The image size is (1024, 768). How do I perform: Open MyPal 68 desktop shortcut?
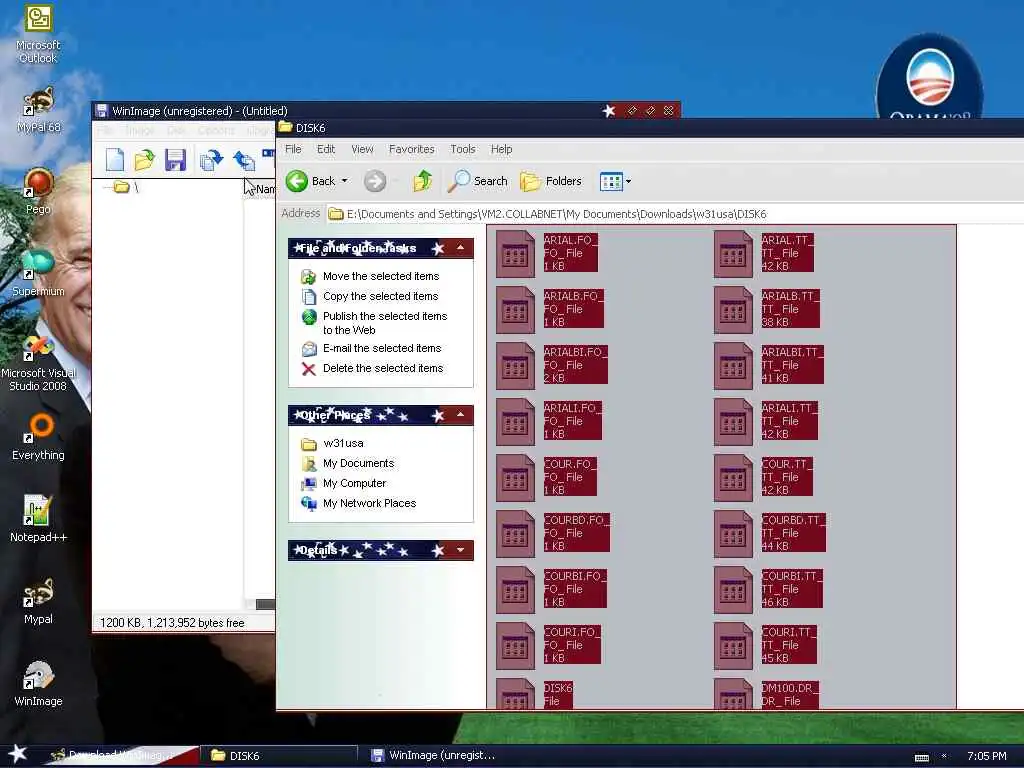(39, 110)
